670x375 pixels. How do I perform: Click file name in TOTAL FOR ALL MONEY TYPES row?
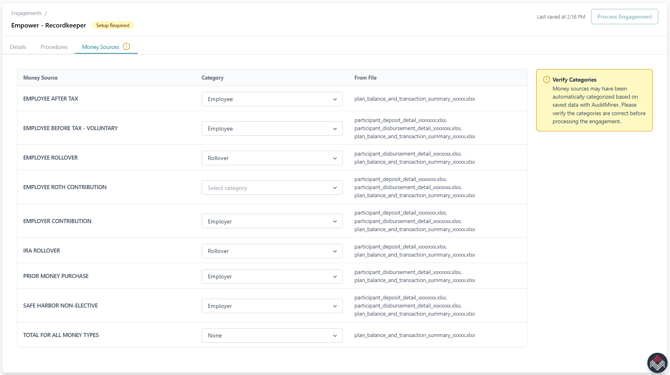click(414, 335)
